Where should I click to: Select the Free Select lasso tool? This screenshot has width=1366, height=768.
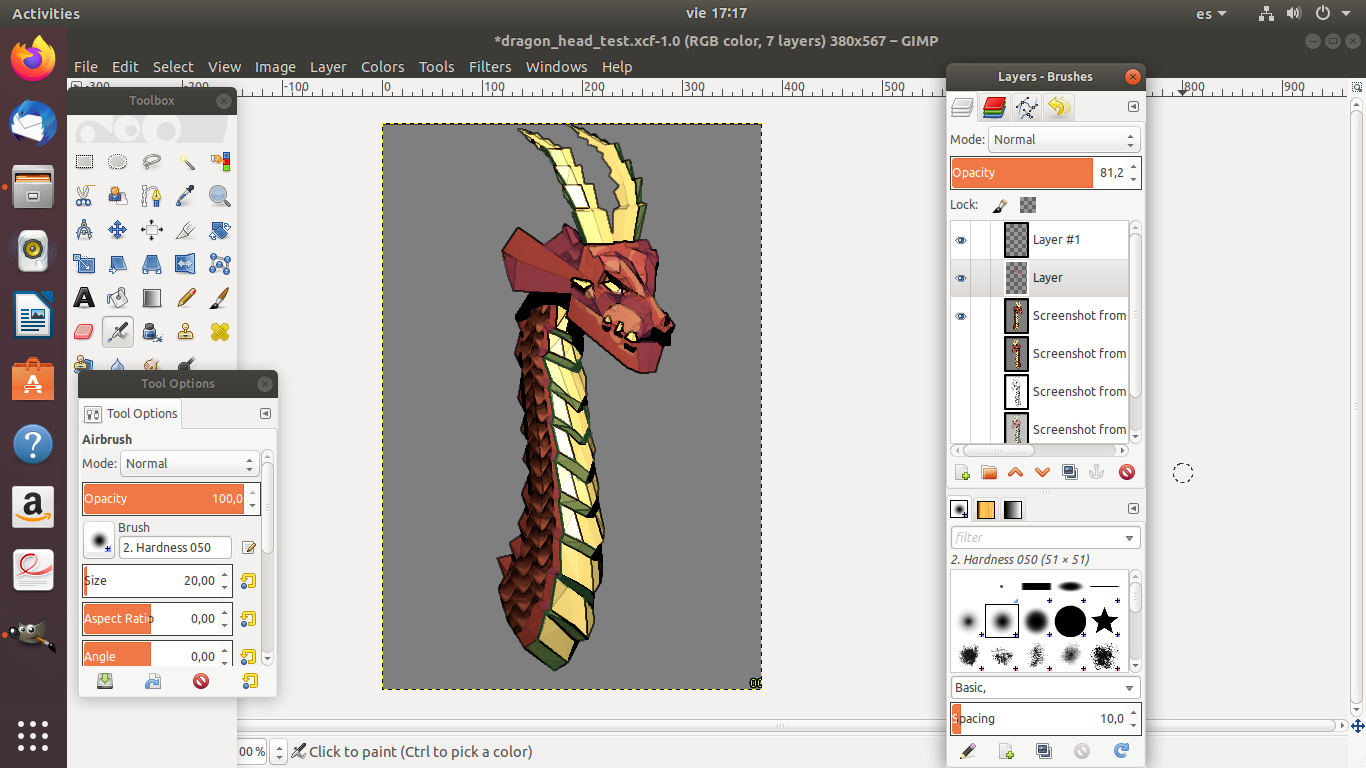[152, 161]
